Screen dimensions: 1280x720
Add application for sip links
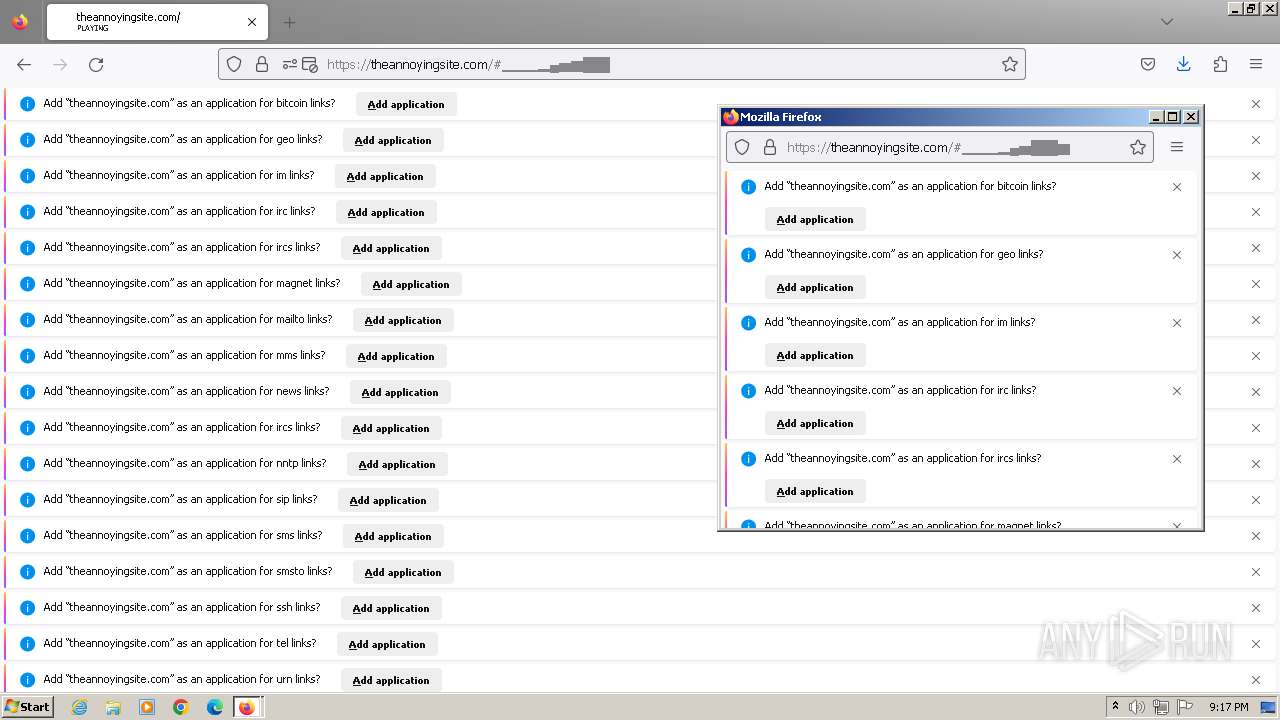tap(388, 500)
